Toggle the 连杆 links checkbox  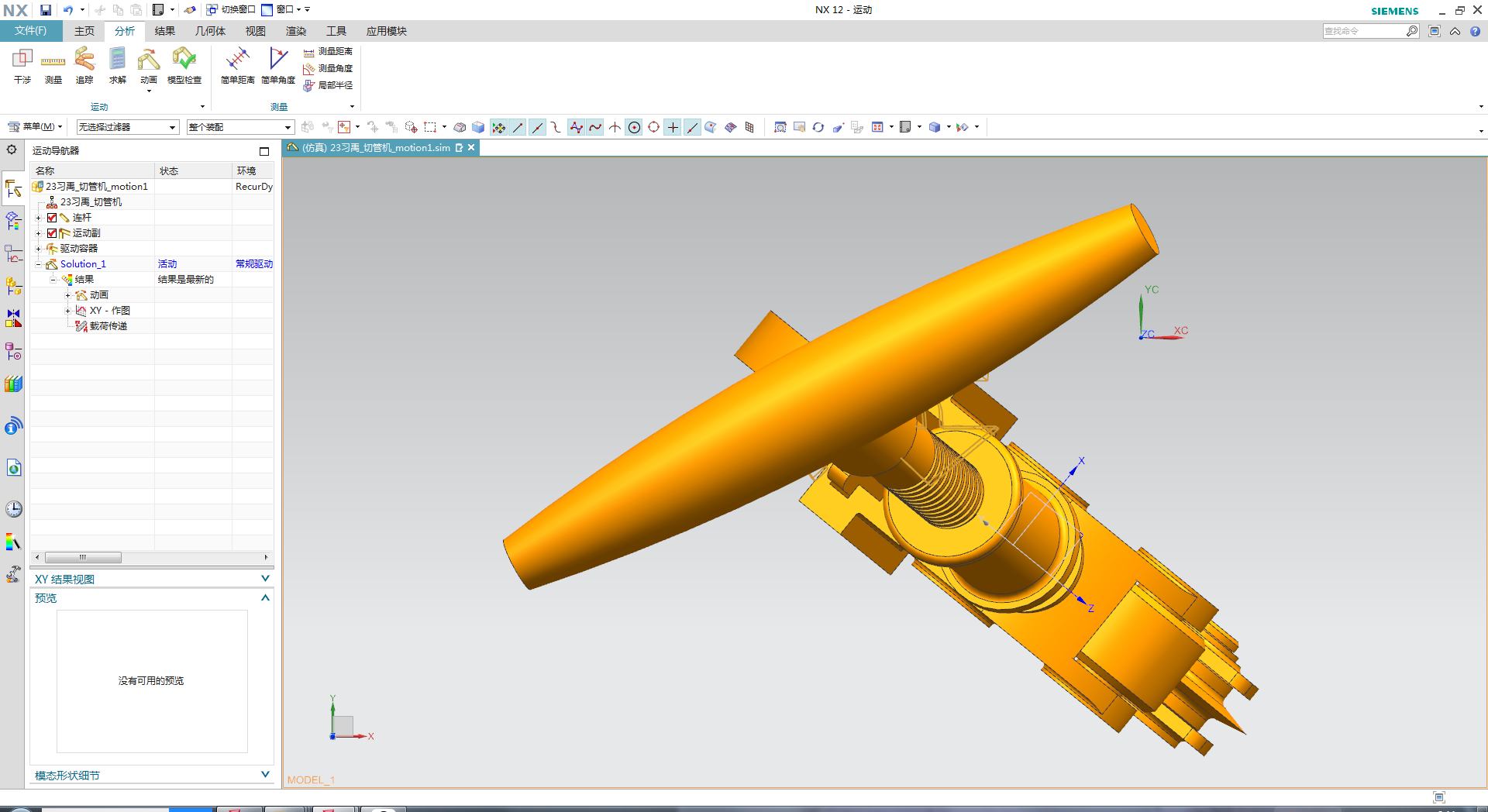coord(52,218)
